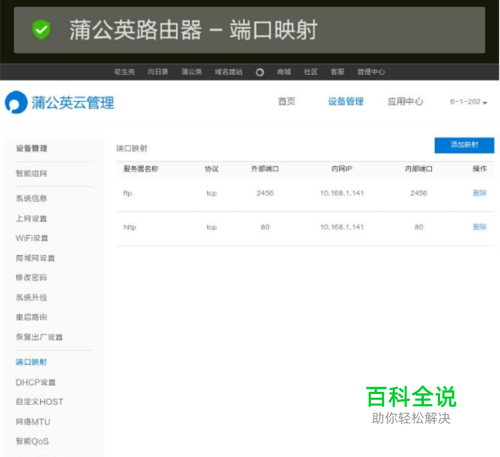
Task: Open 上网设置 in the sidebar
Action: 31,219
